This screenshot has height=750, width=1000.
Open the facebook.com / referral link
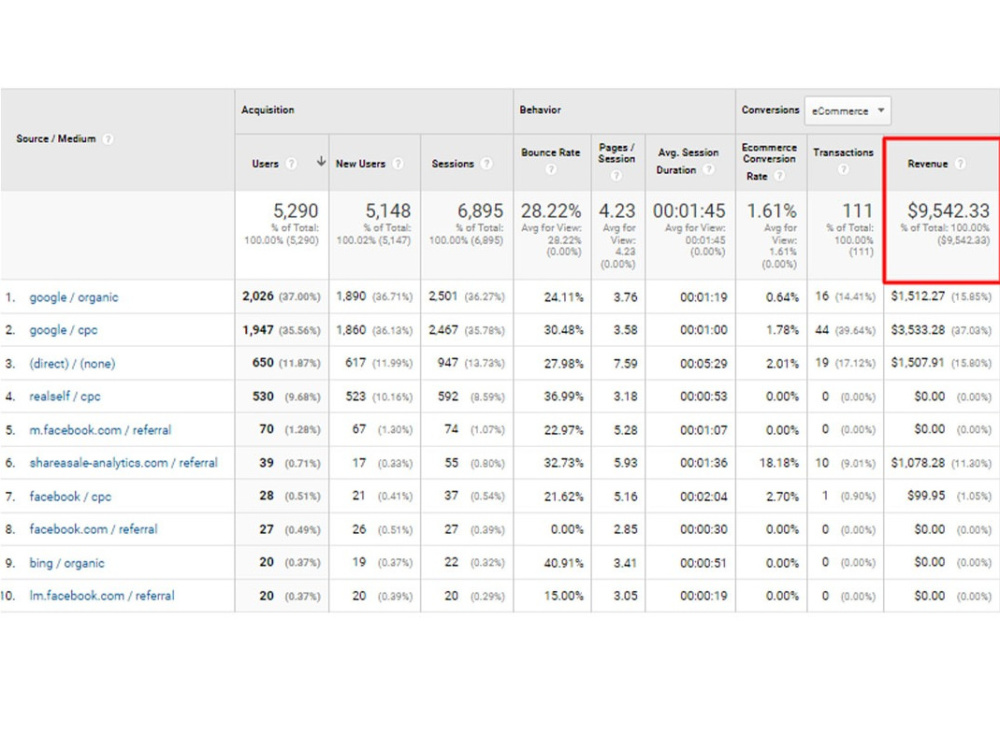93,529
